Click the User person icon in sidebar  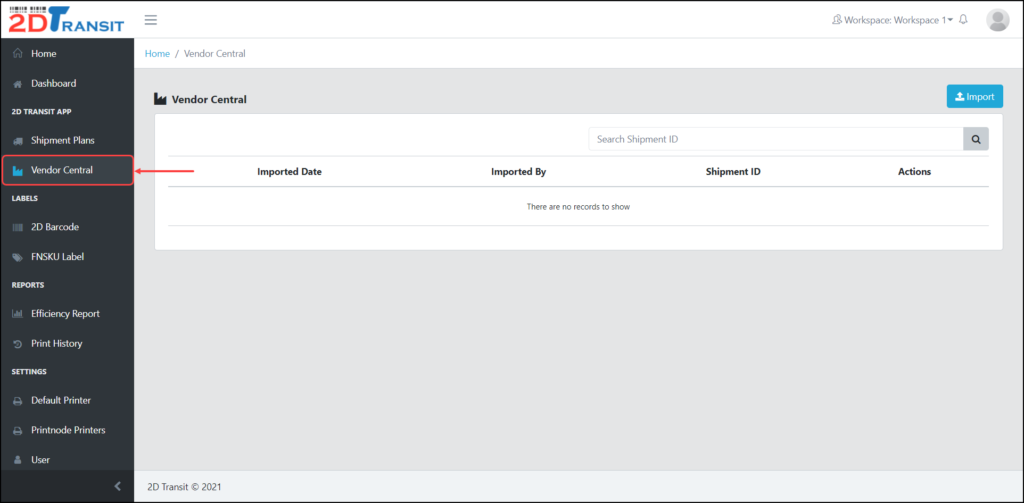[18, 460]
